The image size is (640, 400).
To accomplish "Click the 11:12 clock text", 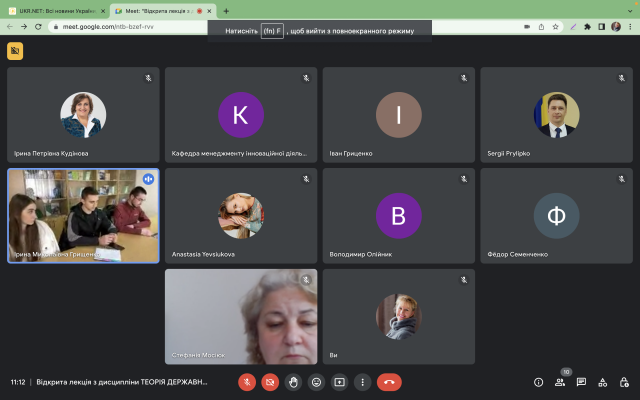I will tap(18, 382).
